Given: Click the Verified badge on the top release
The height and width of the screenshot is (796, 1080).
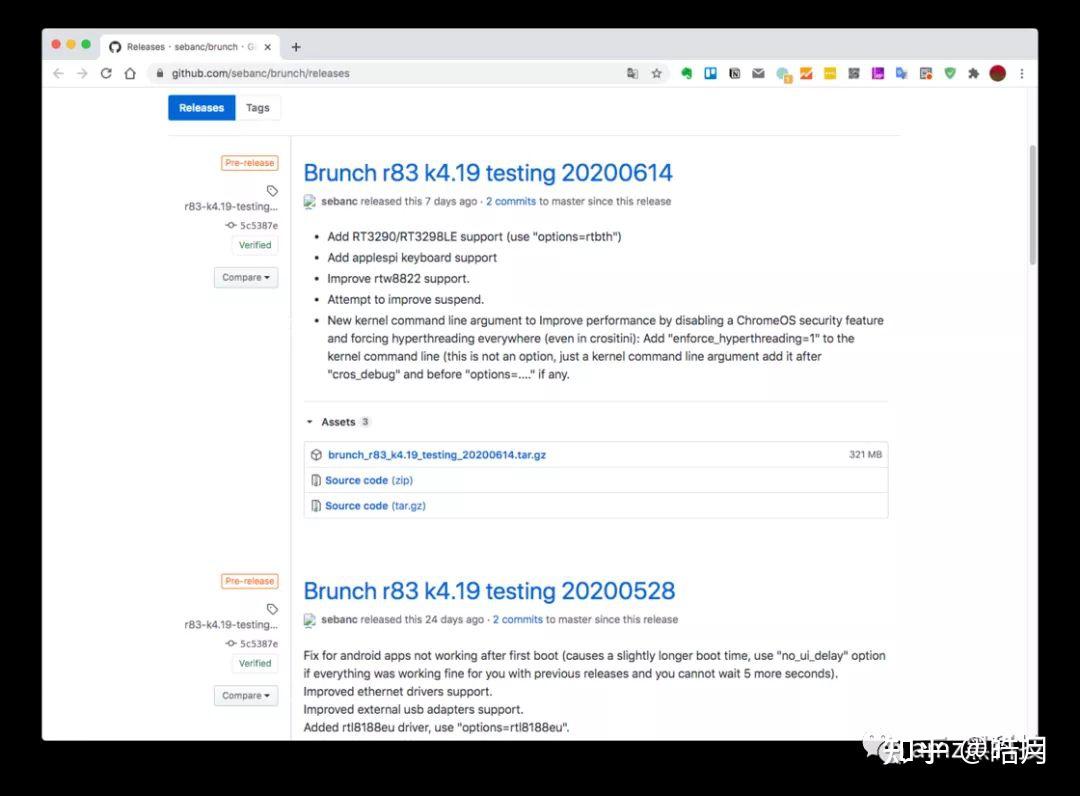Looking at the screenshot, I should [x=254, y=244].
